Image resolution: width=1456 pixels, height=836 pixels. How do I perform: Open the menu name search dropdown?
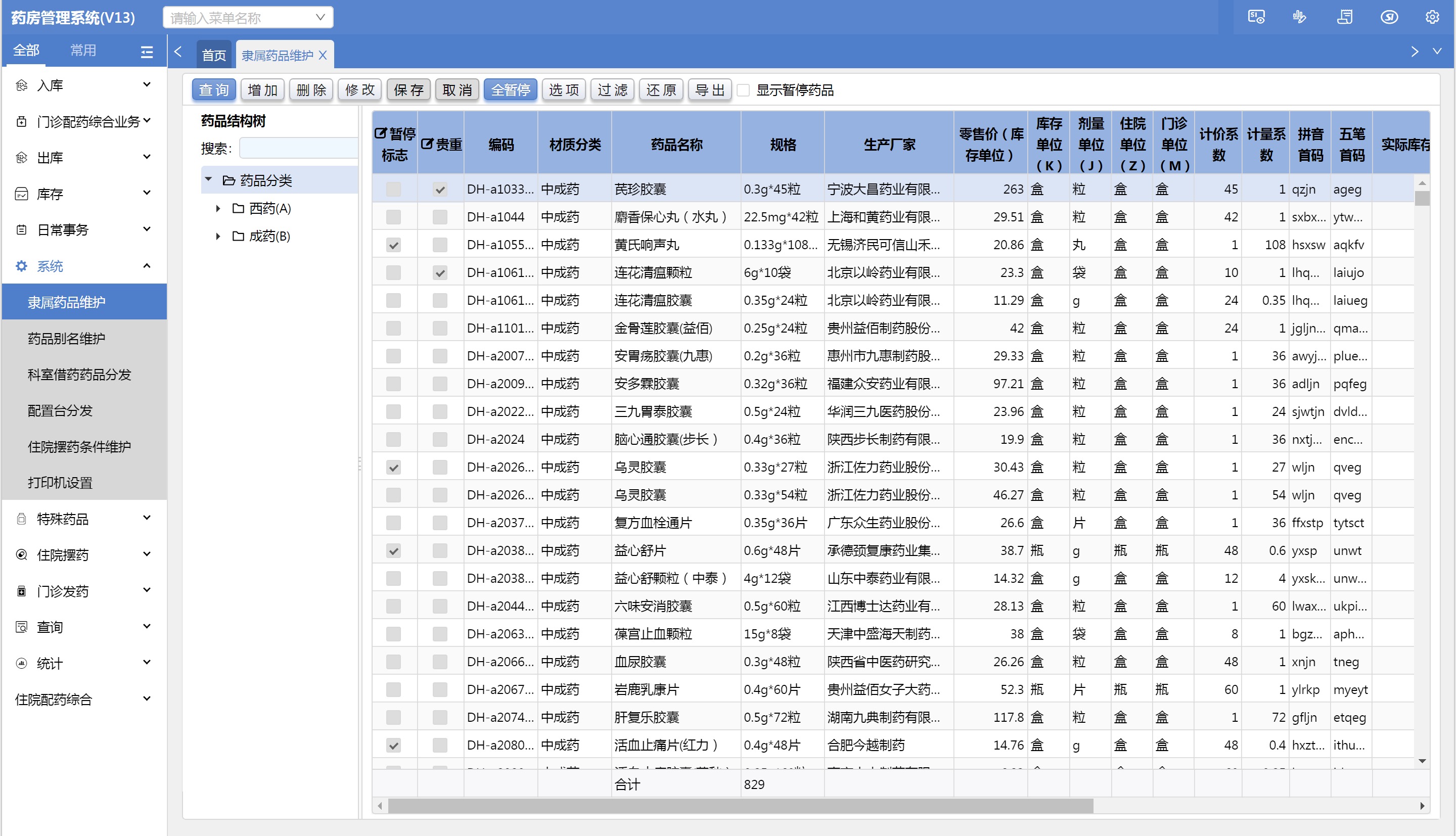click(x=321, y=18)
